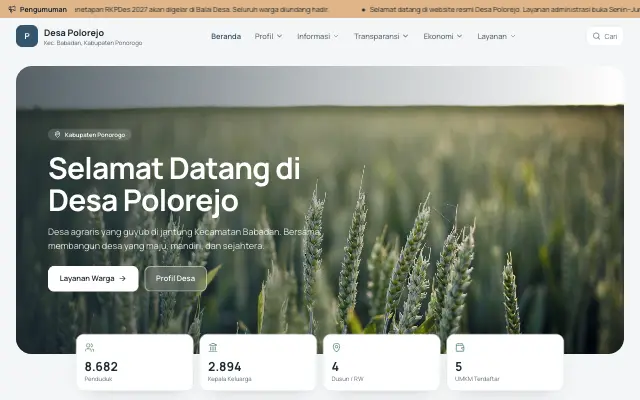
Task: Click the map pin icon in Kabupaten Ponorogo badge
Action: click(x=58, y=135)
